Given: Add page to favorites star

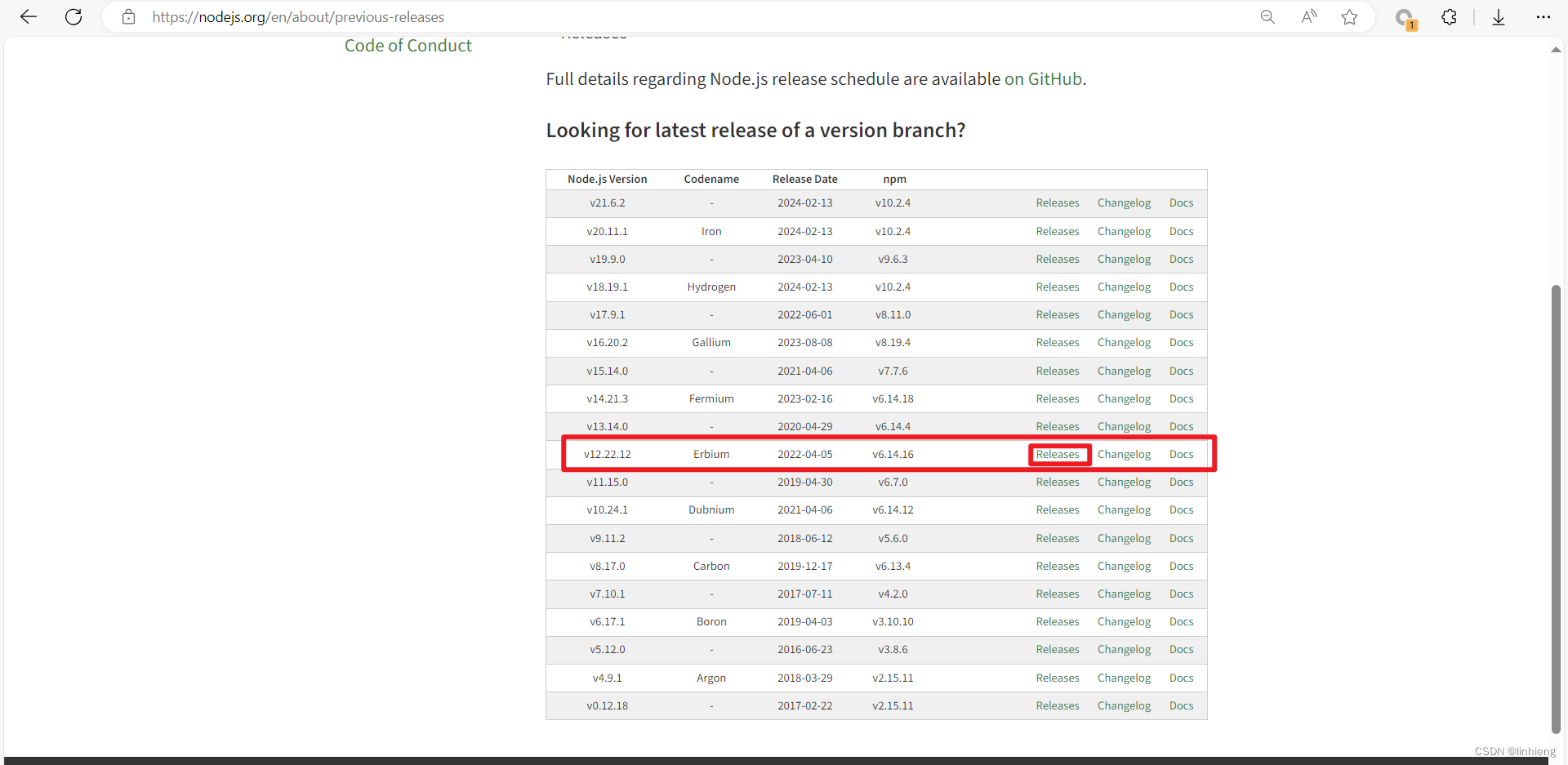Looking at the screenshot, I should point(1349,17).
